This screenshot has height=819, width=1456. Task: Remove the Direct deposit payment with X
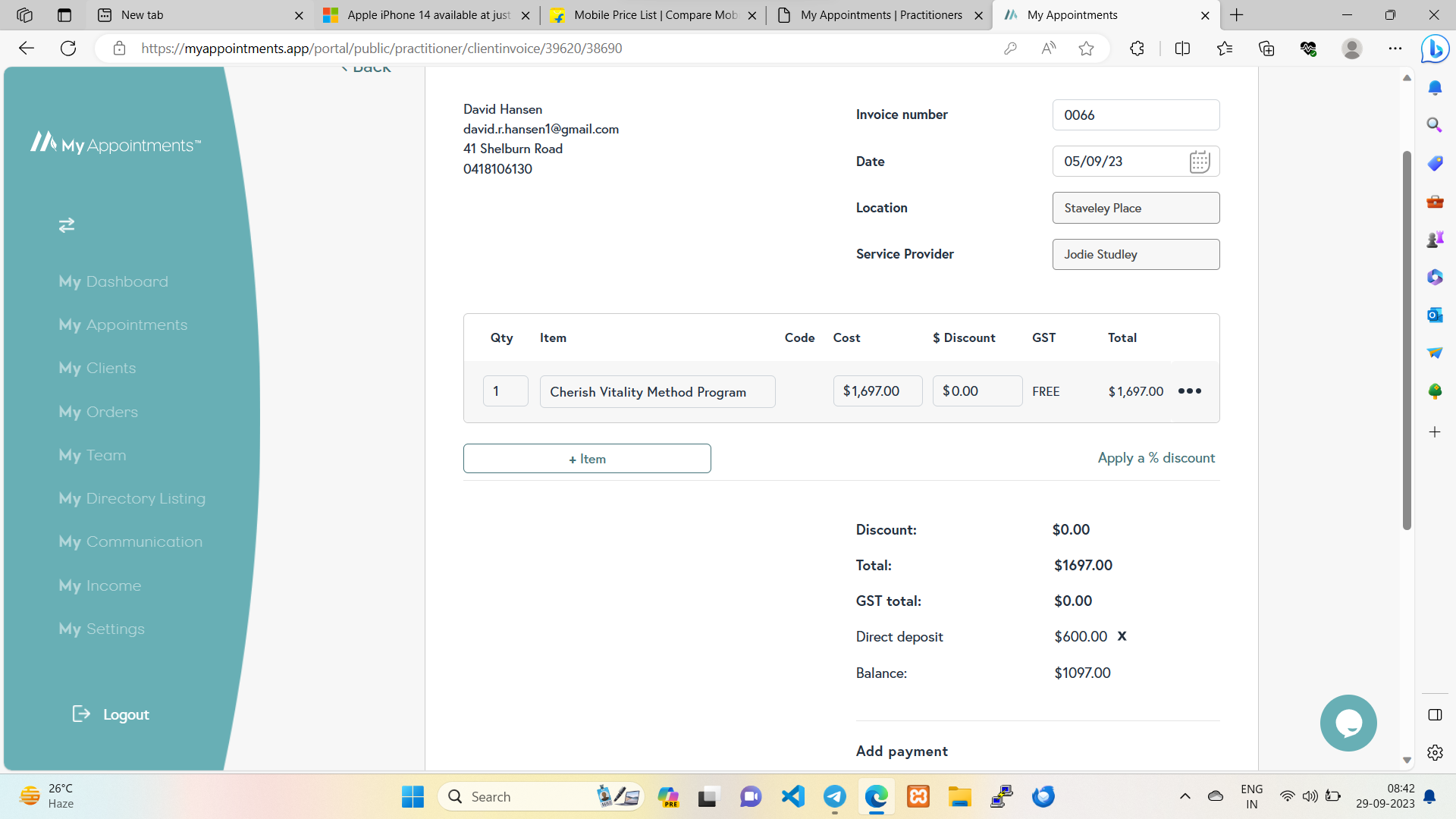[x=1122, y=636]
